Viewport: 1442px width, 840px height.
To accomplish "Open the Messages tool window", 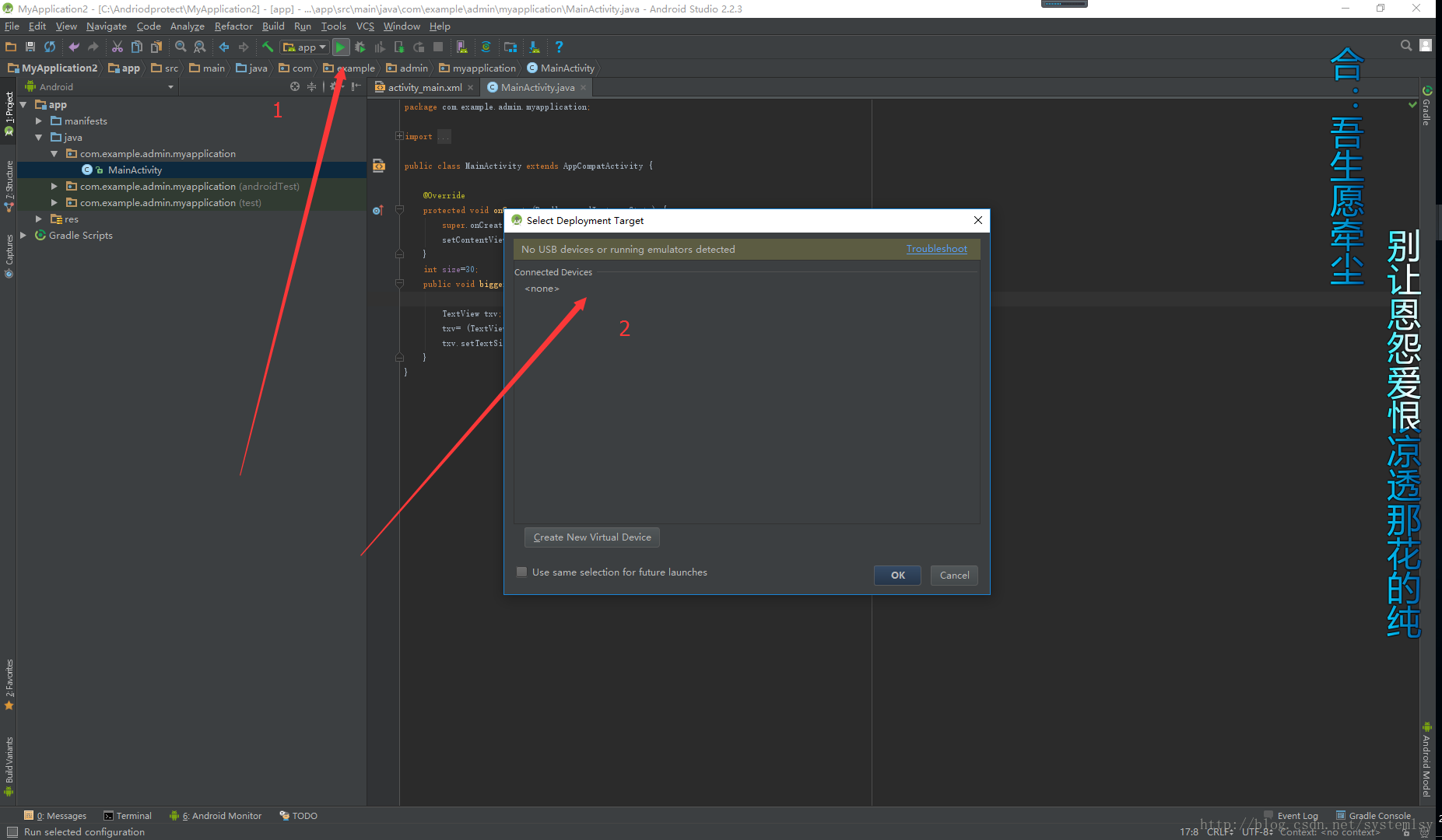I will tap(55, 815).
